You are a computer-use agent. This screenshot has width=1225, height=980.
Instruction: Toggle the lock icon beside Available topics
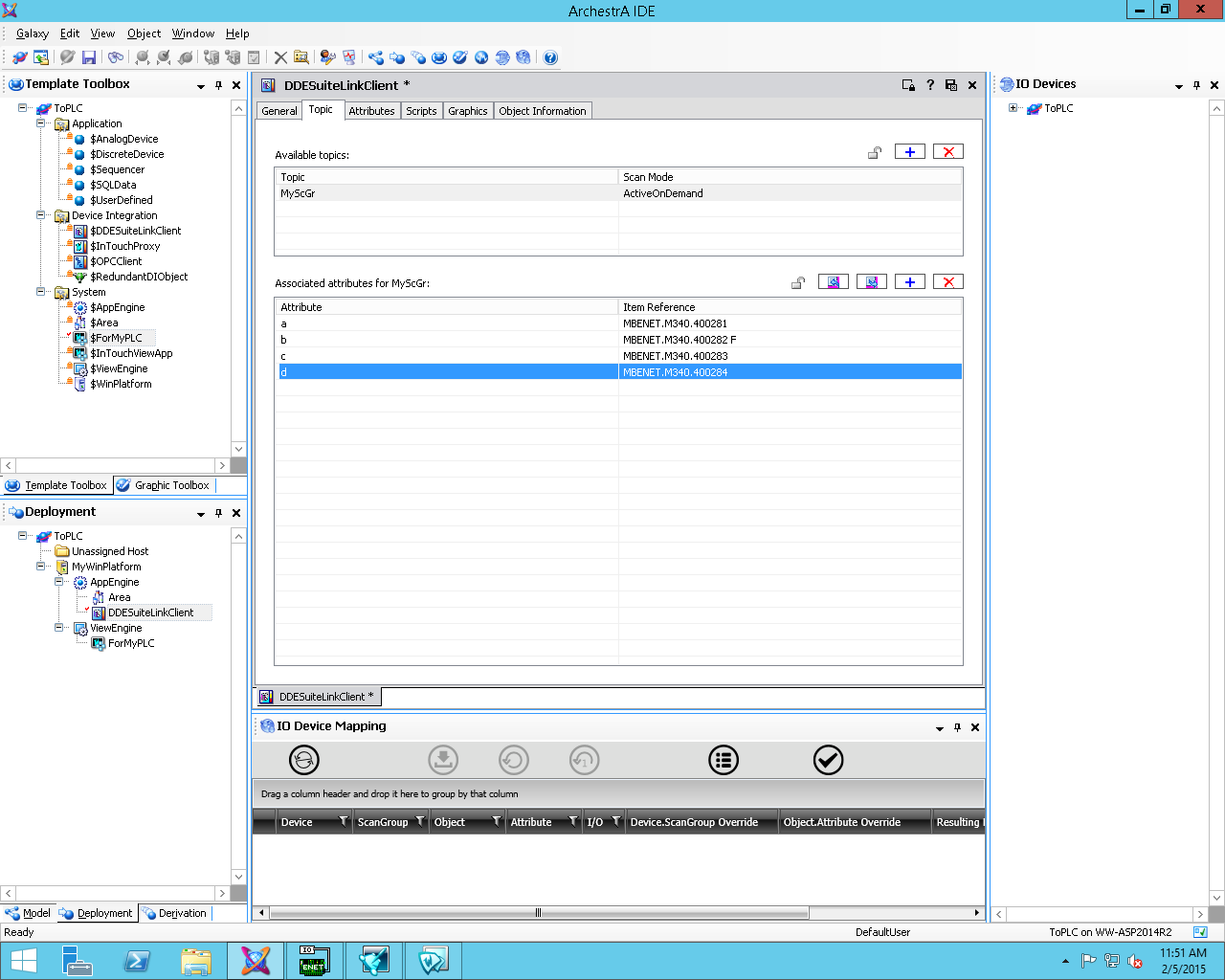[875, 153]
